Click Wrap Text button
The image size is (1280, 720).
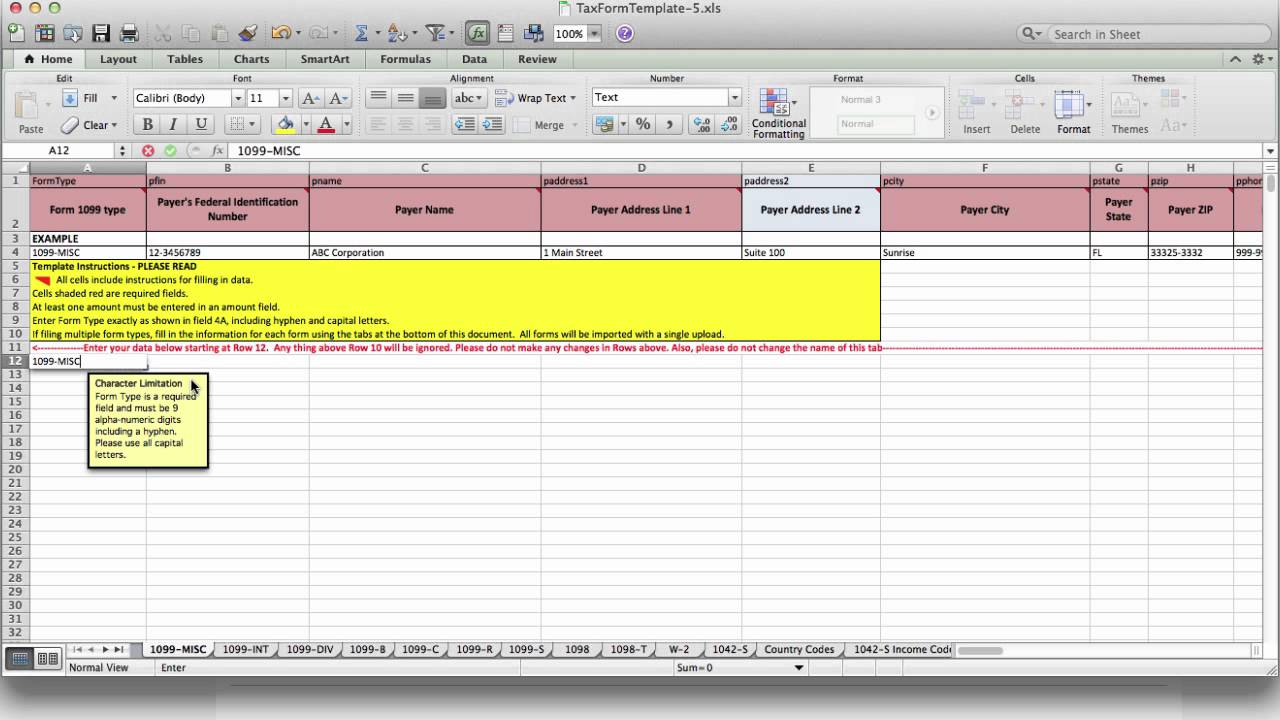pos(532,98)
